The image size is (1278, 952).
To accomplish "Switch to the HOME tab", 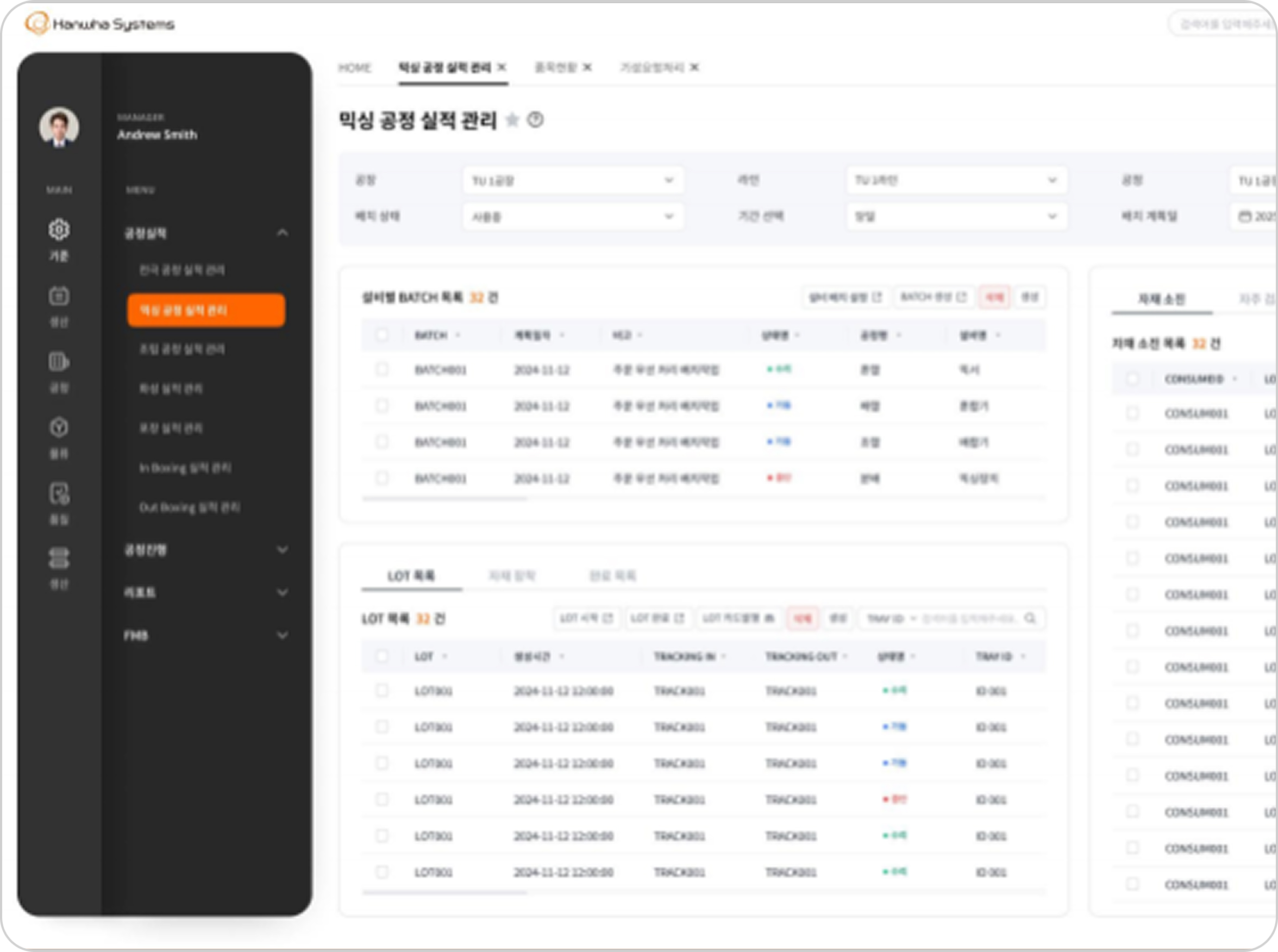I will pos(354,68).
